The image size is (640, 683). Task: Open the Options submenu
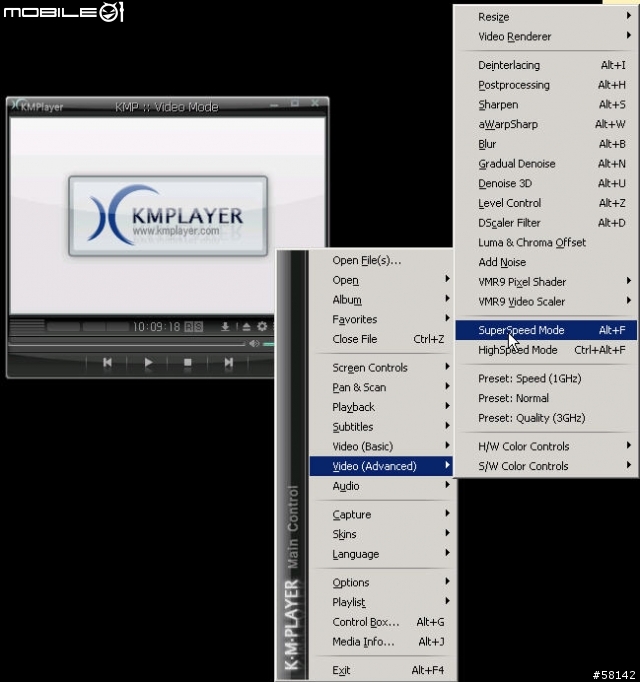(381, 582)
